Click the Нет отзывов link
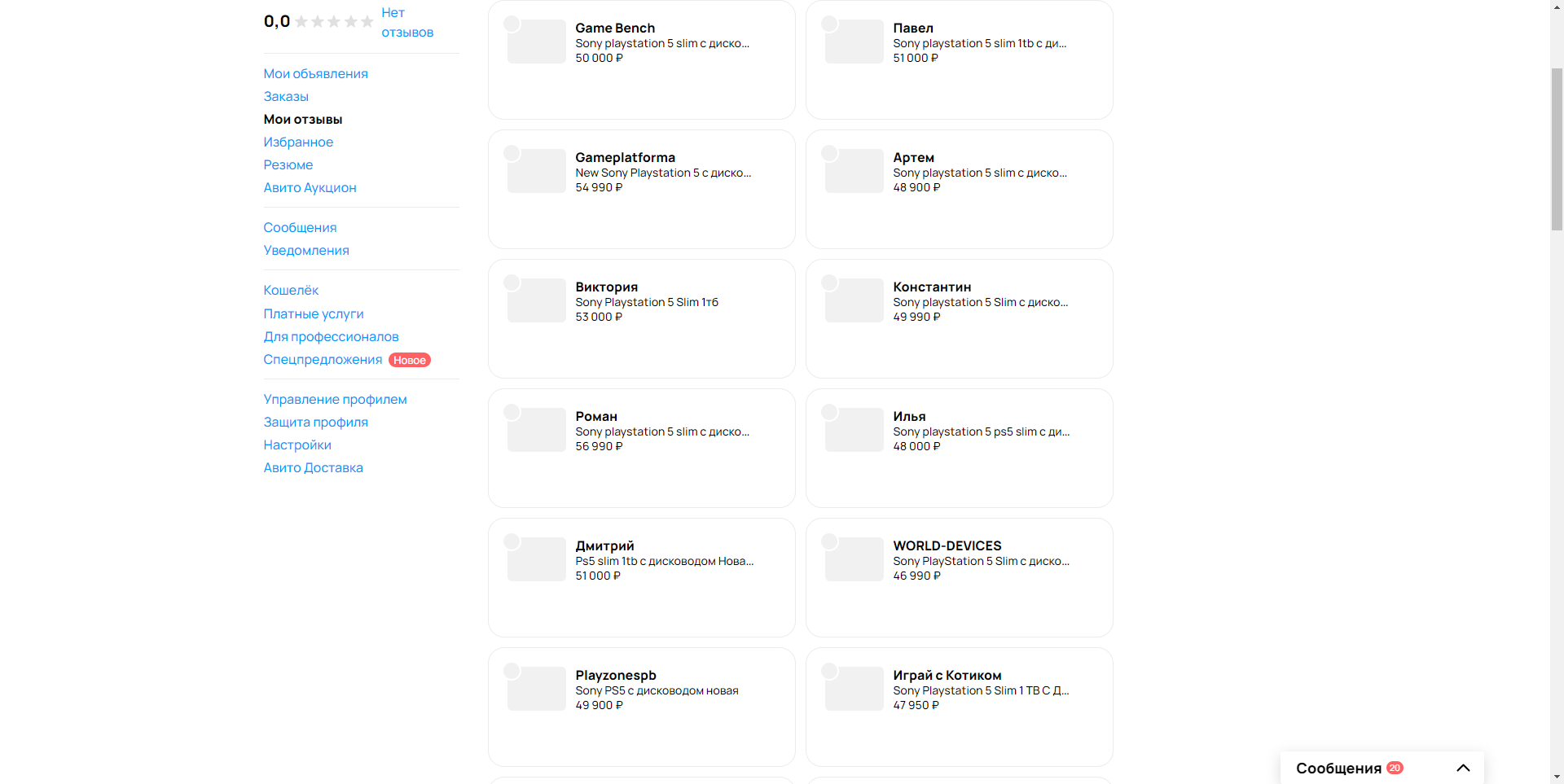 point(407,22)
